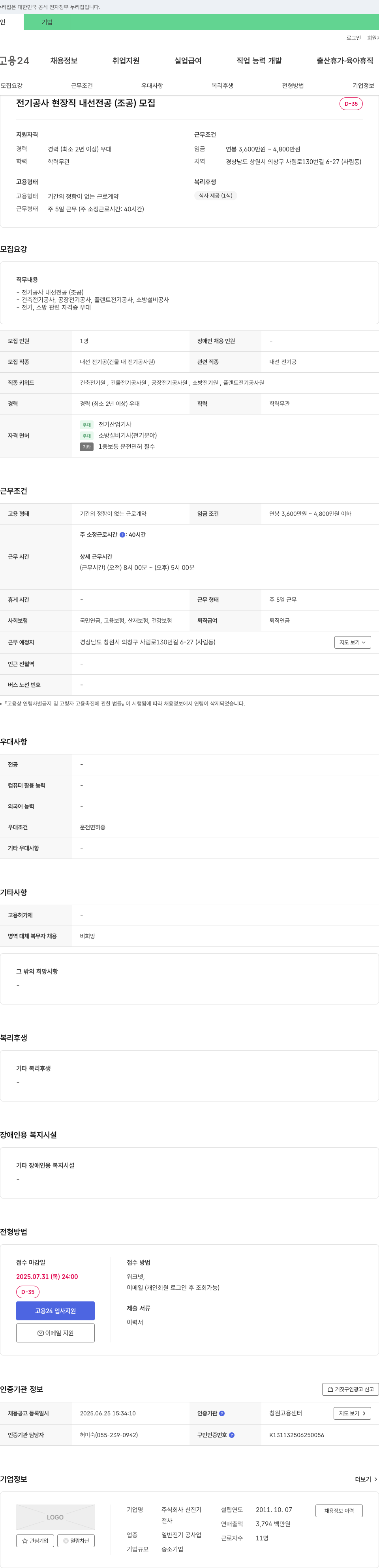Image resolution: width=379 pixels, height=1568 pixels.
Task: Open 지도 보기 for 창원고용센터
Action: (x=352, y=1413)
